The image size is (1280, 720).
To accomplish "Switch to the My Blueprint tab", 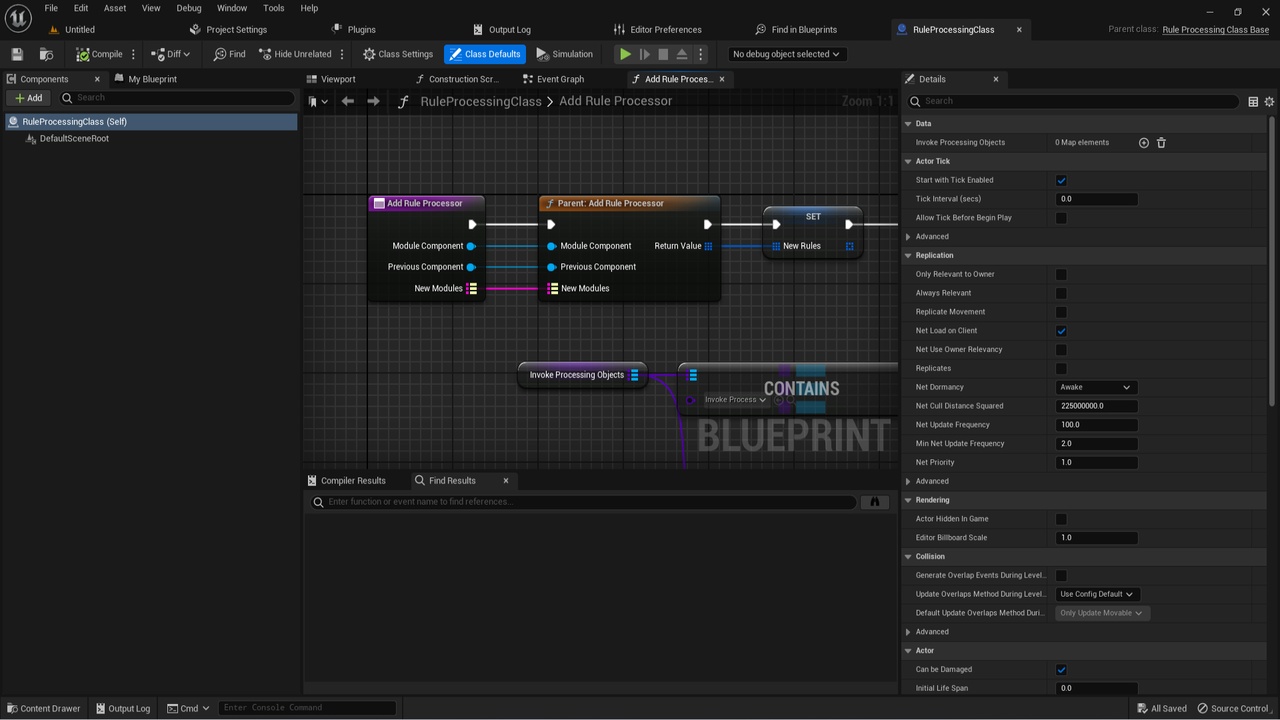I will click(152, 79).
